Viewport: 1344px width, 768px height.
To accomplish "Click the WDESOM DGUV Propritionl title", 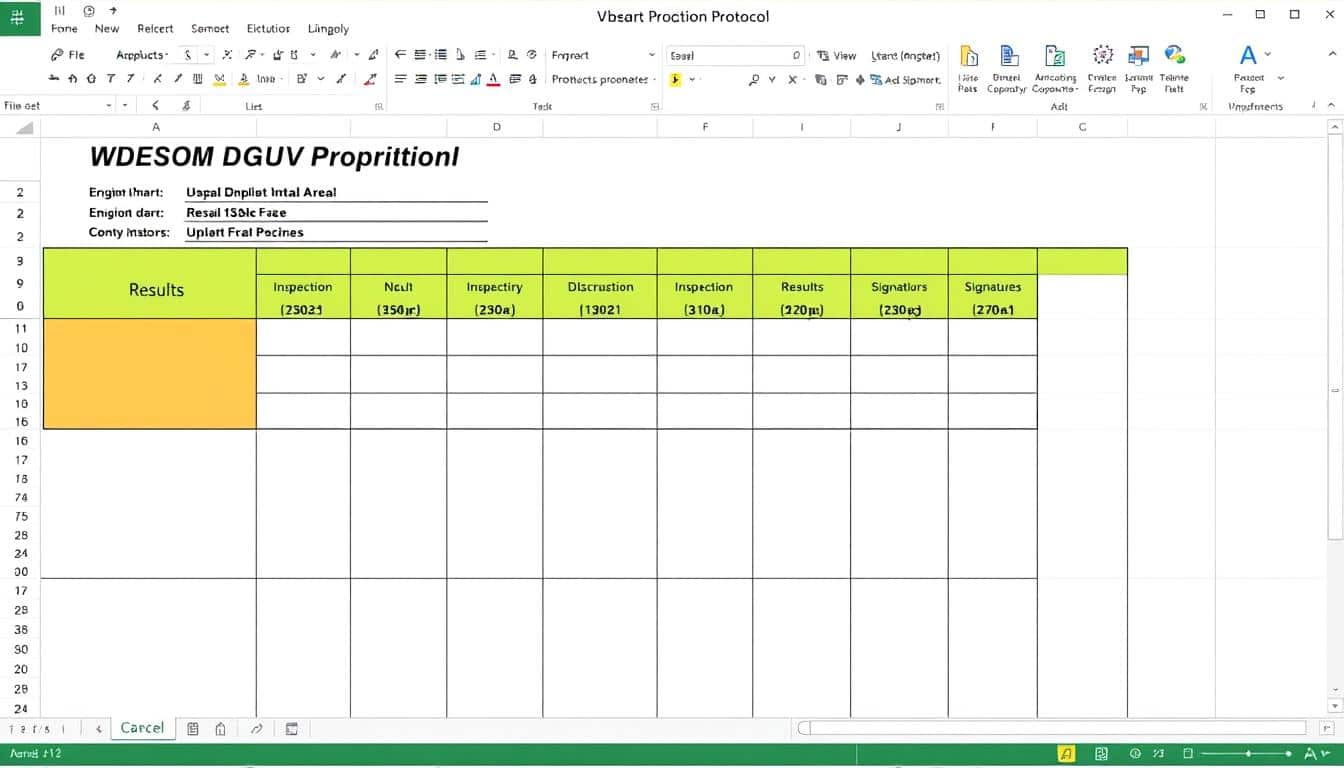I will click(274, 156).
